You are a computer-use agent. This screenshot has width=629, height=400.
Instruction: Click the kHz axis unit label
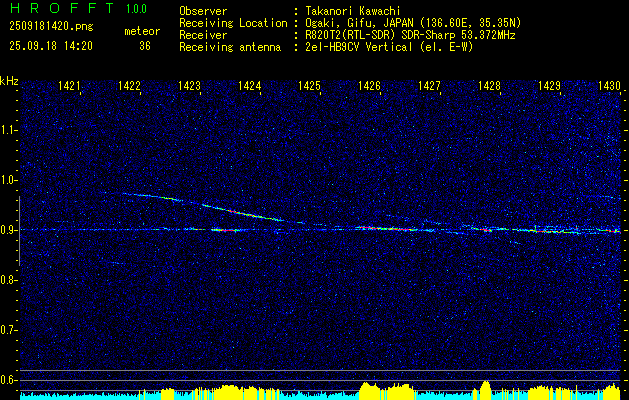pos(9,81)
